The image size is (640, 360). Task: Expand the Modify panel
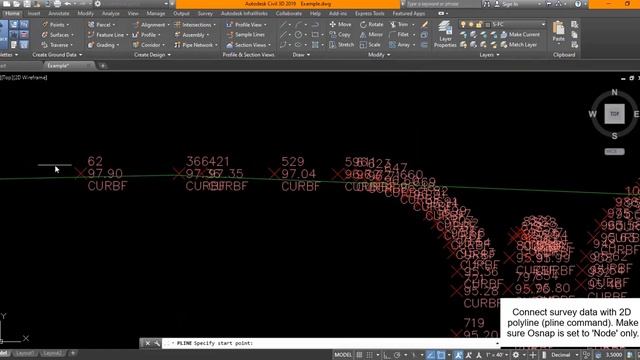click(379, 55)
